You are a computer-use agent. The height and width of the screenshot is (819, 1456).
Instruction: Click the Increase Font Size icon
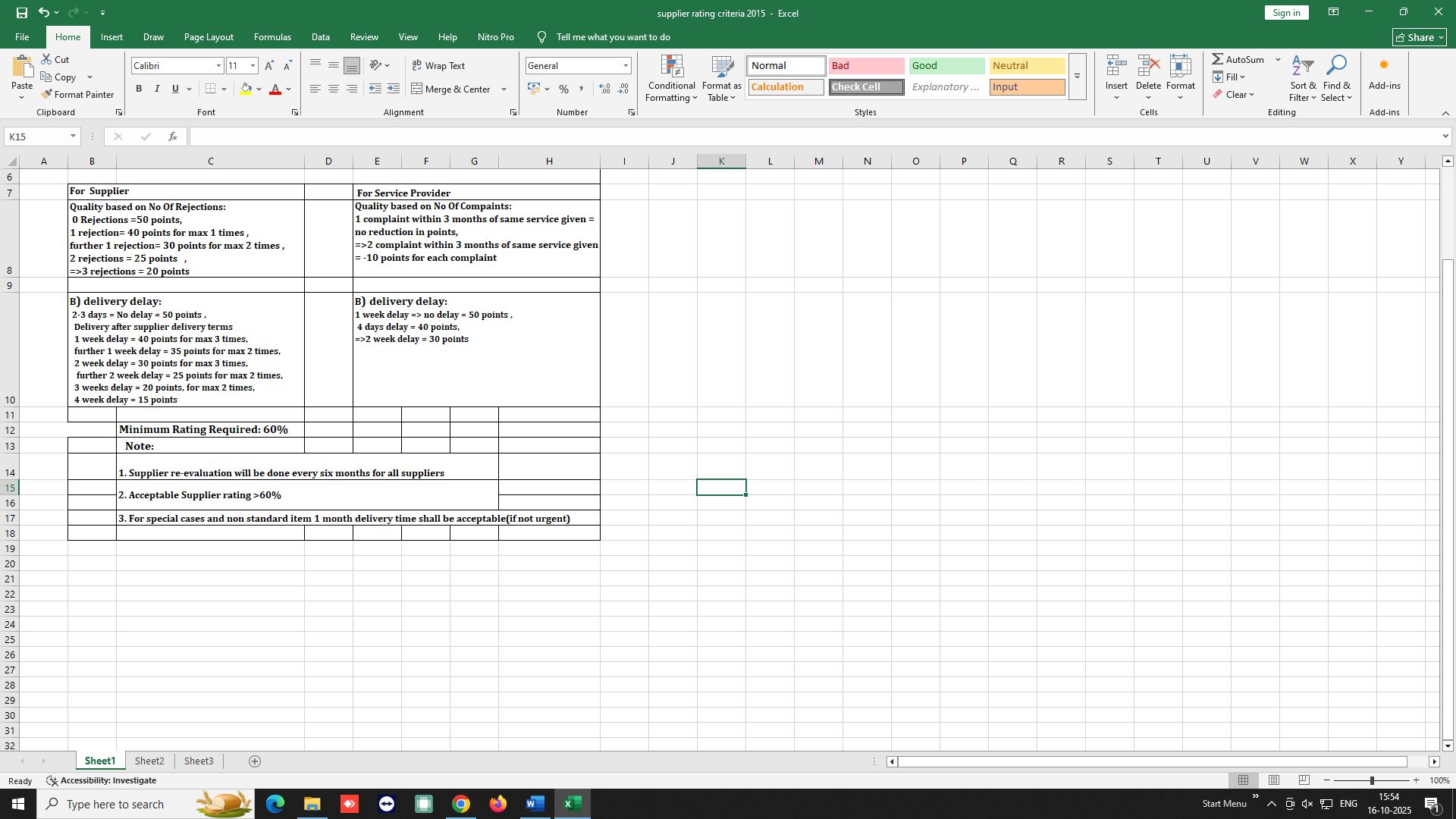pos(269,66)
